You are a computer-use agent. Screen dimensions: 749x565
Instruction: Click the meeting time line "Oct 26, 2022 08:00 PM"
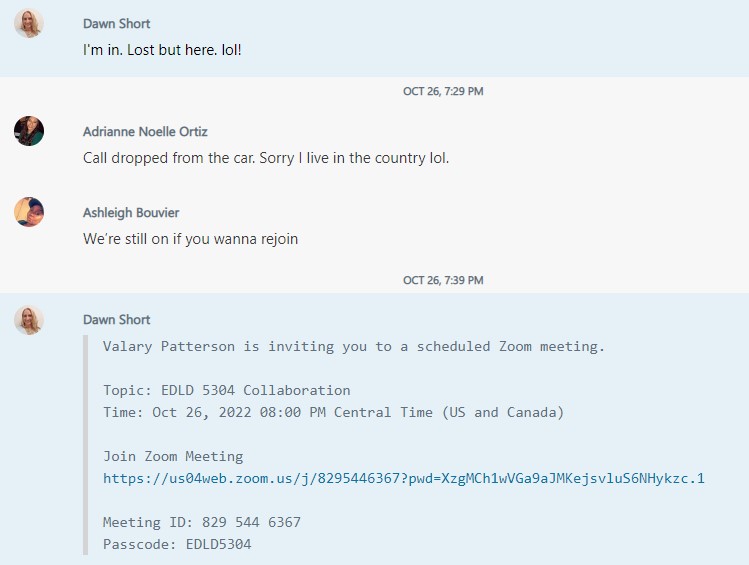click(x=333, y=412)
